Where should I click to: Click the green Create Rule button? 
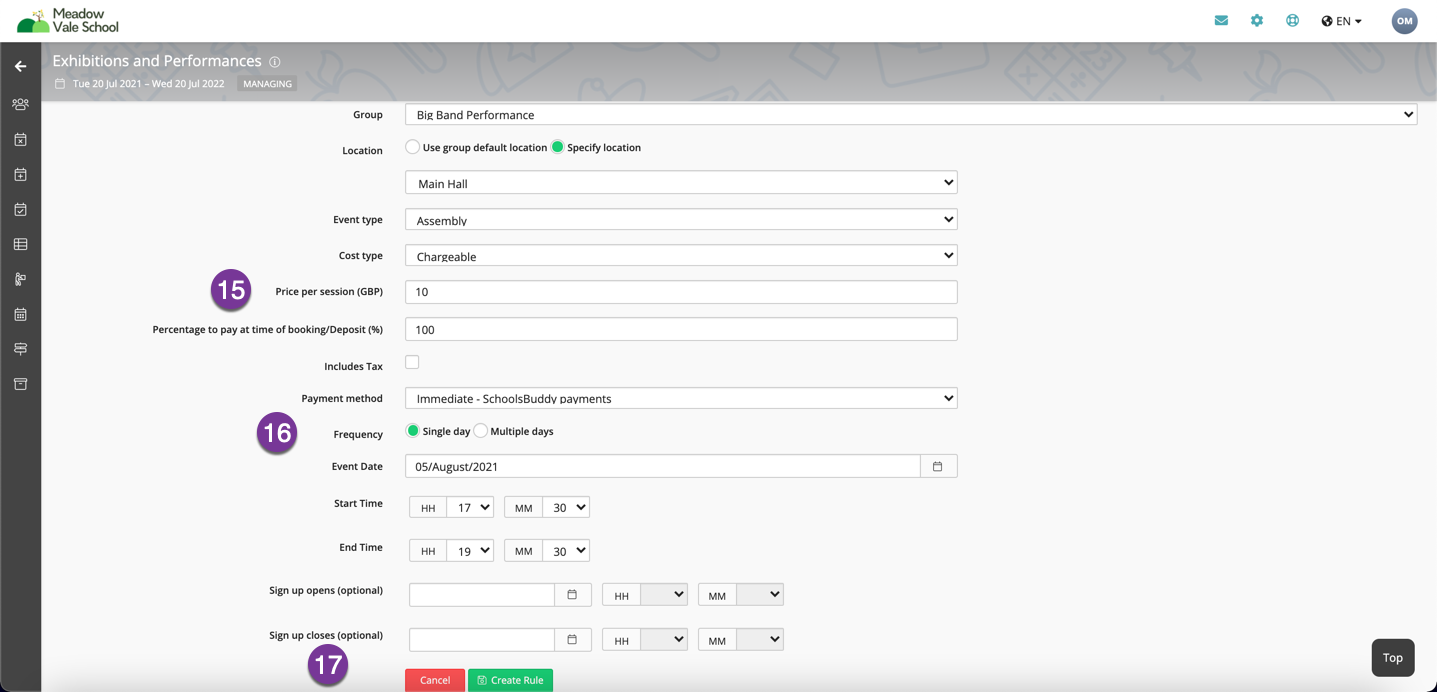510,680
